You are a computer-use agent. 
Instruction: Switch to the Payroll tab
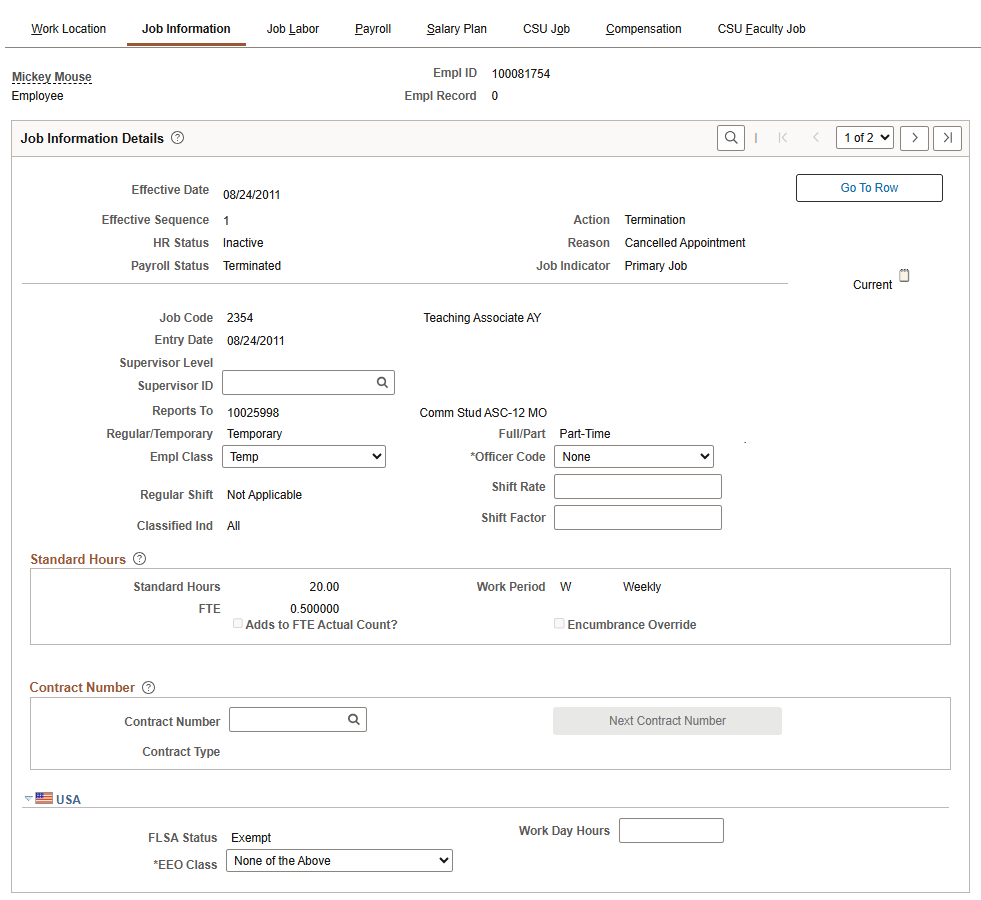tap(372, 29)
